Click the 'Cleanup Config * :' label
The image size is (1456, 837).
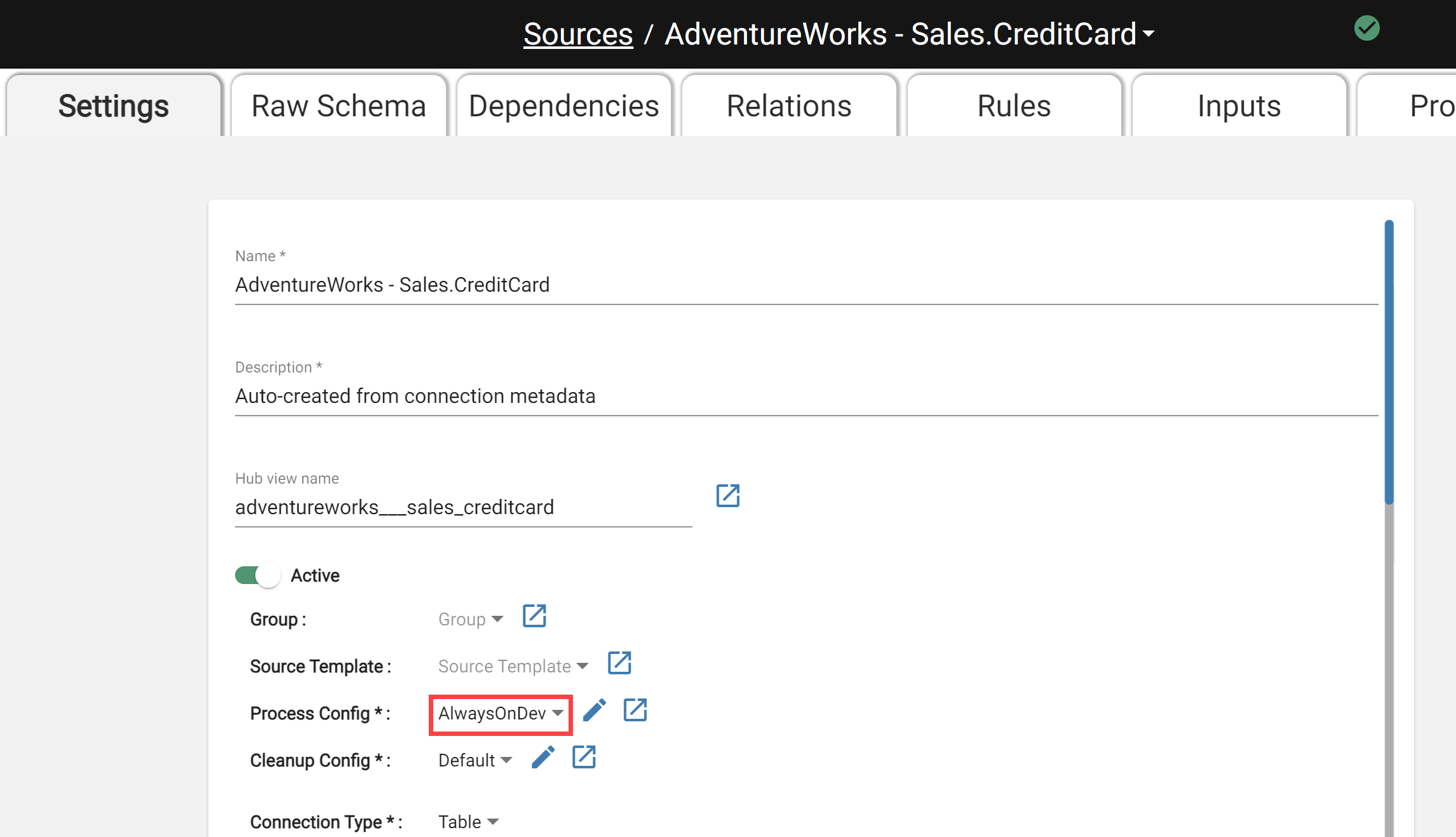[x=320, y=760]
